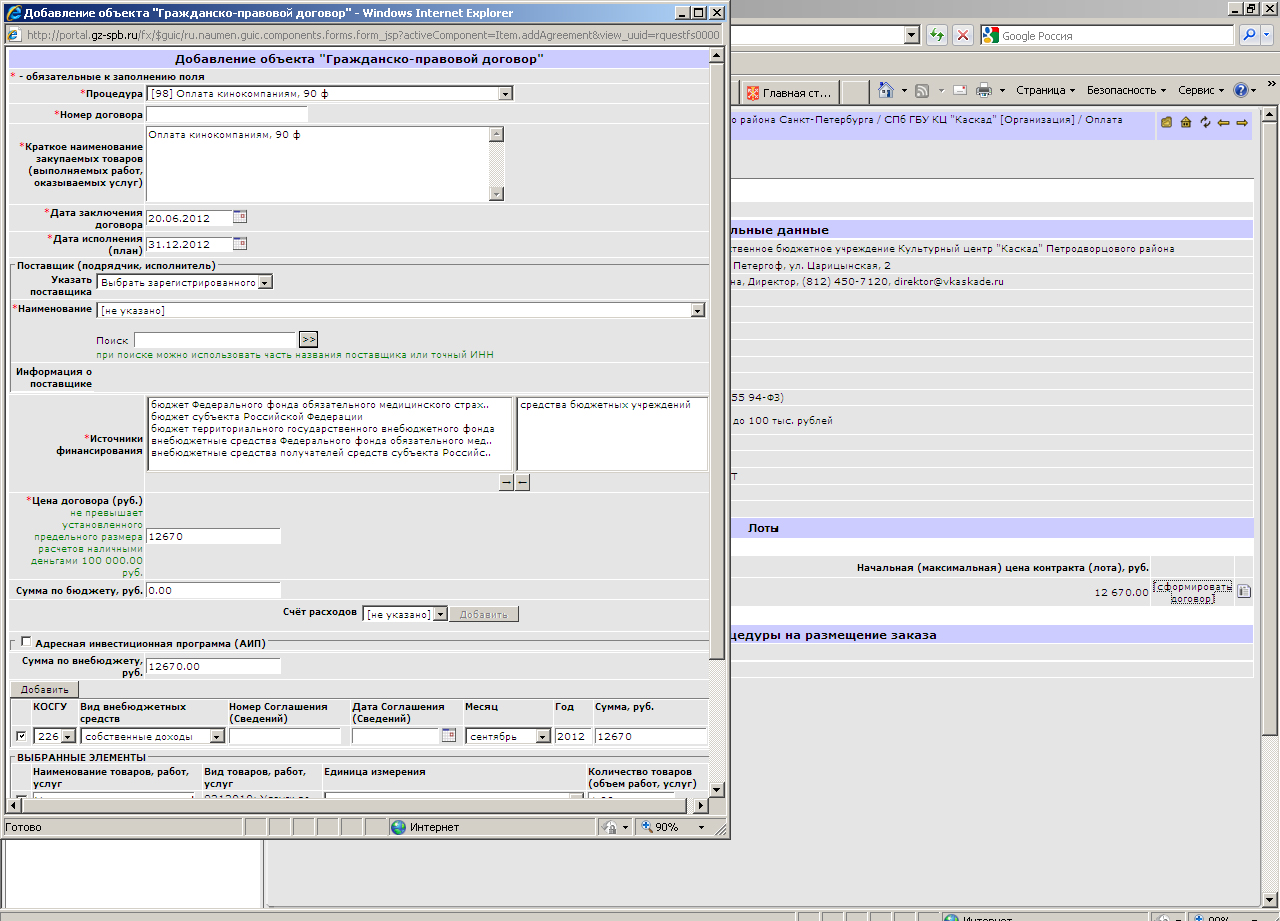
Task: Open the КОСГУ 226 dropdown
Action: click(68, 736)
